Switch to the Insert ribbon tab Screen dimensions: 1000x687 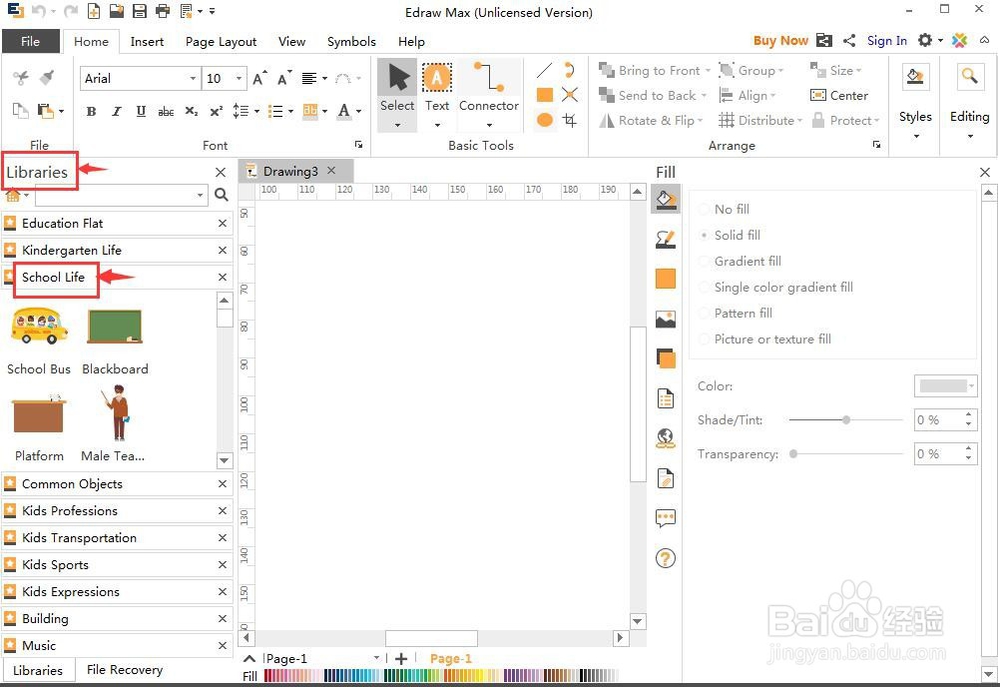point(147,41)
